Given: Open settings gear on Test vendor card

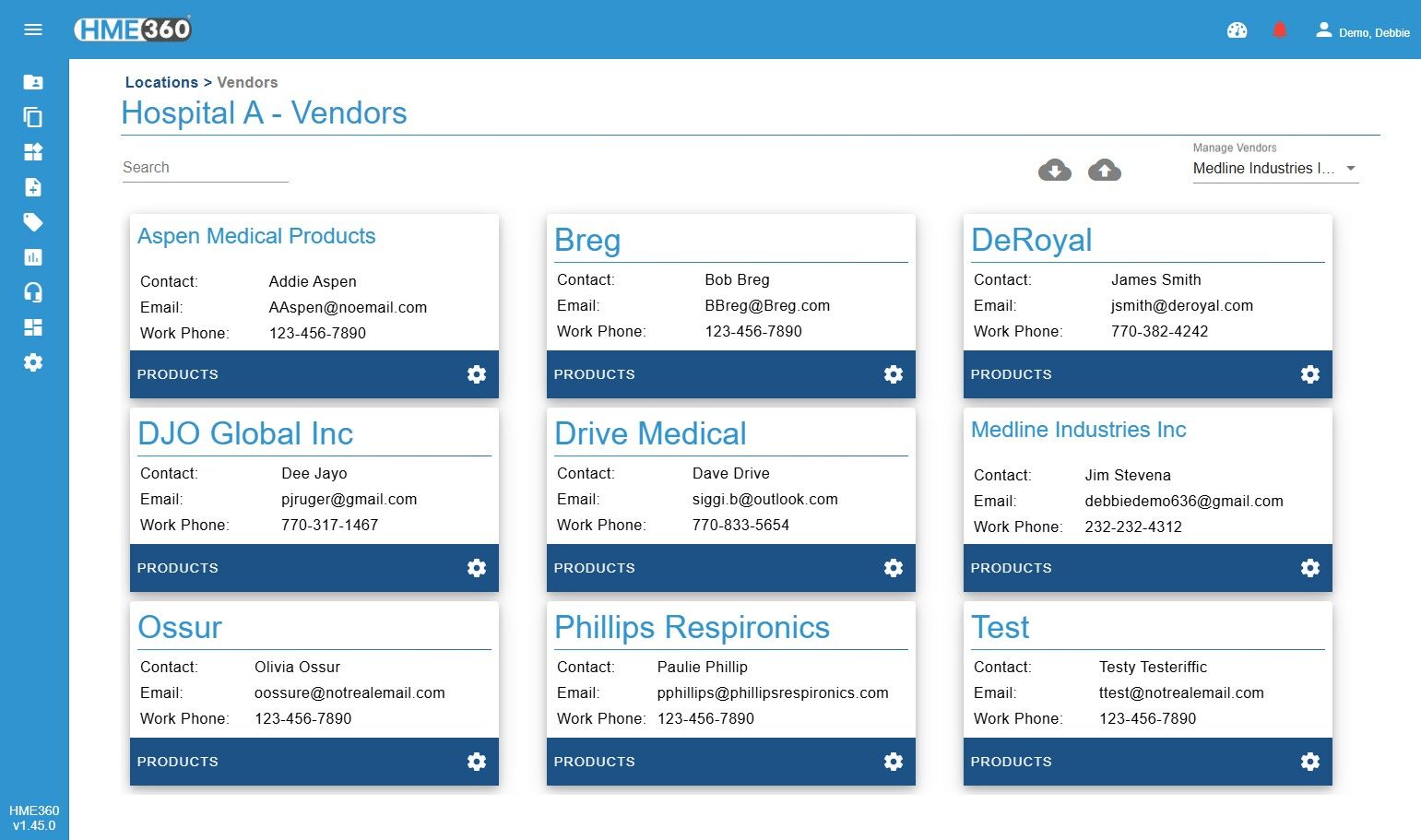Looking at the screenshot, I should 1310,762.
